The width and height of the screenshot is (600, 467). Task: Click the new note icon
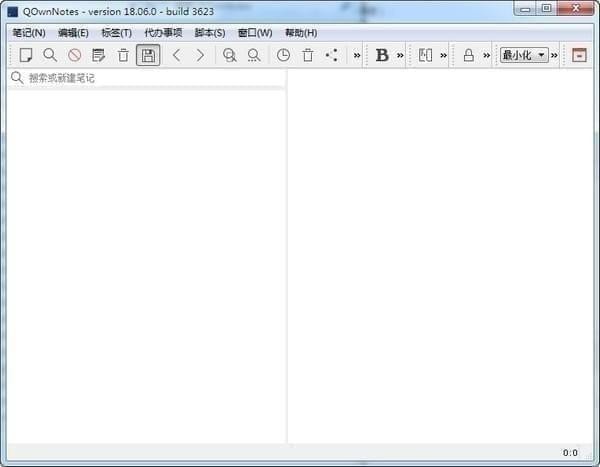26,55
